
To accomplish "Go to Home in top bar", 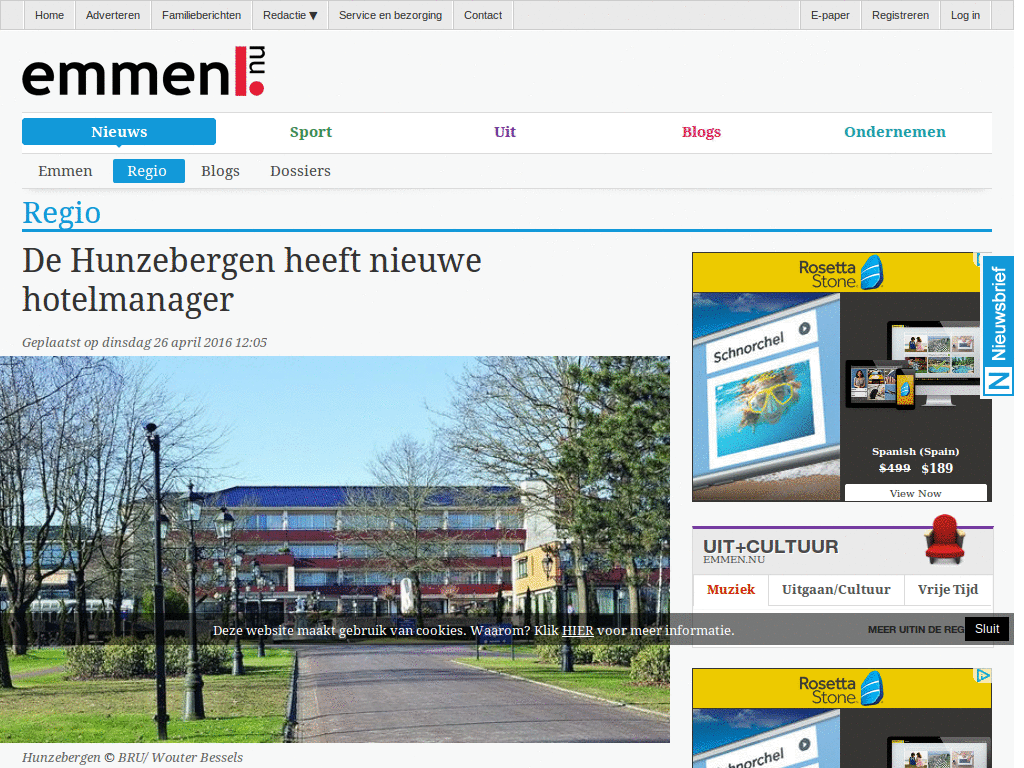I will [x=50, y=15].
